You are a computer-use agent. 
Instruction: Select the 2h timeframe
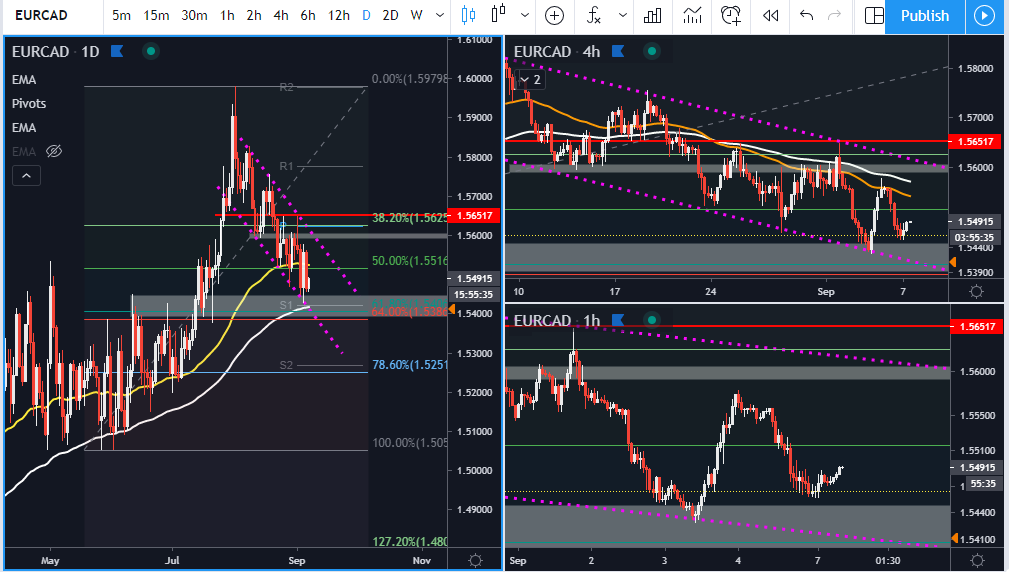(x=254, y=15)
